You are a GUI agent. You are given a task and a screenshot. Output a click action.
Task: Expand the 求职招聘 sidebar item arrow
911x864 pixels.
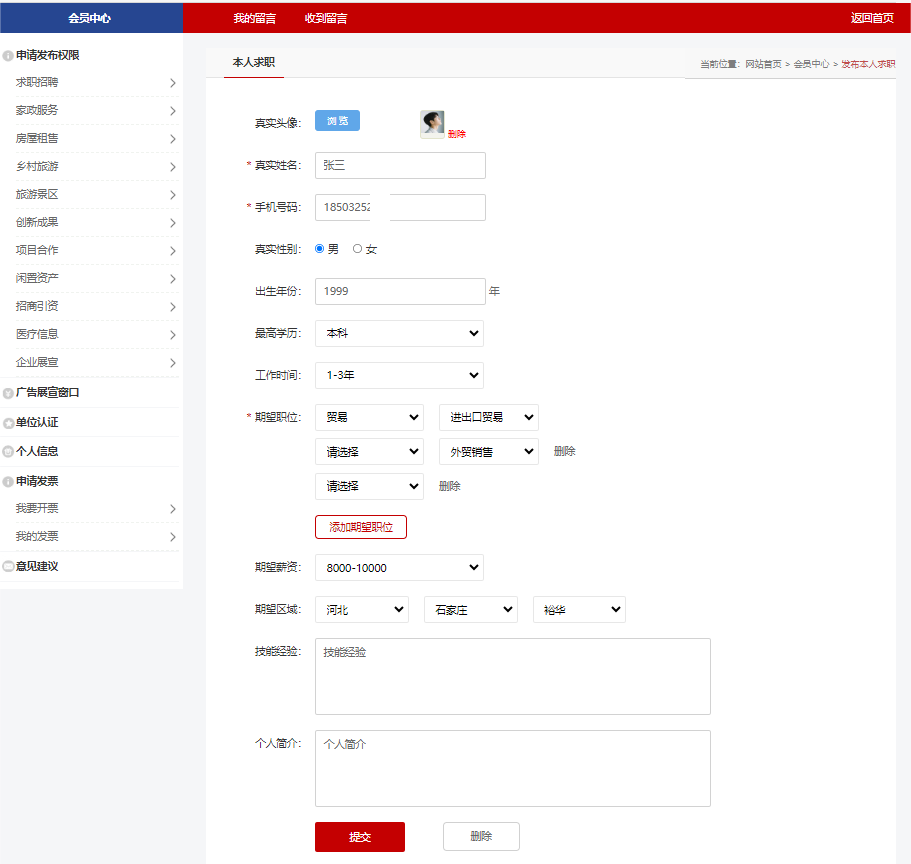pos(173,83)
